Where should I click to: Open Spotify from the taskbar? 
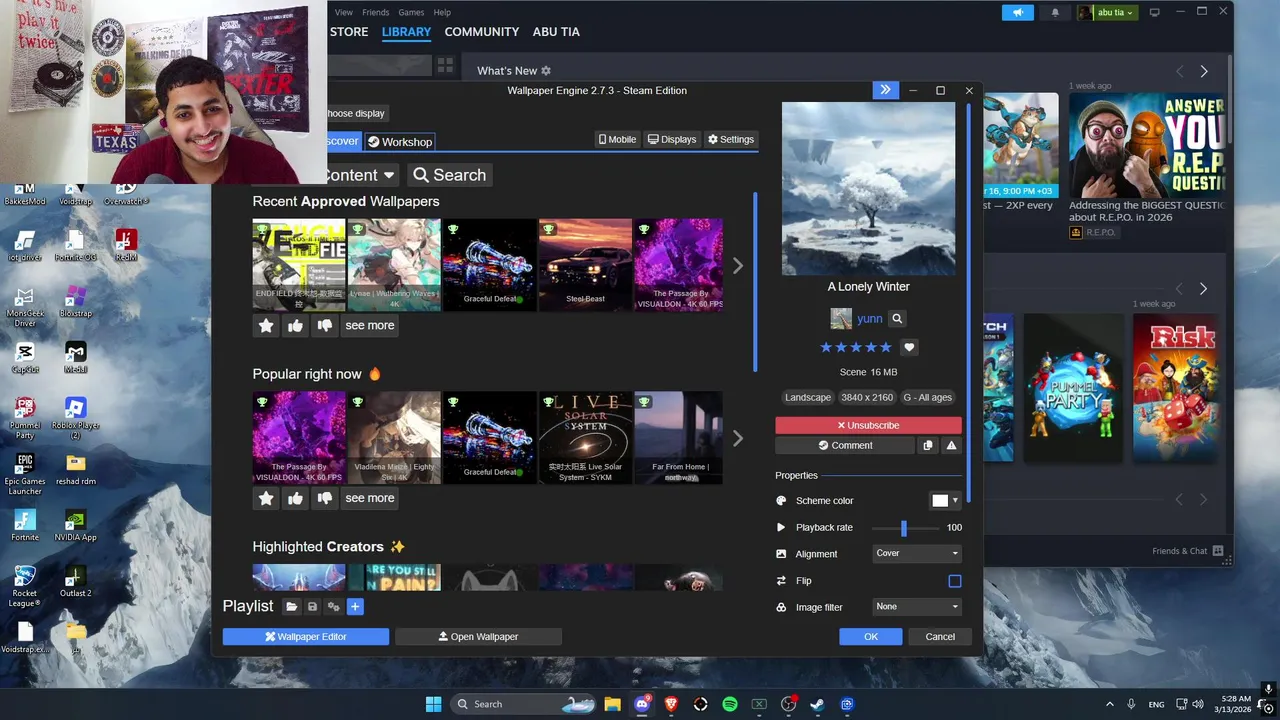[x=730, y=704]
